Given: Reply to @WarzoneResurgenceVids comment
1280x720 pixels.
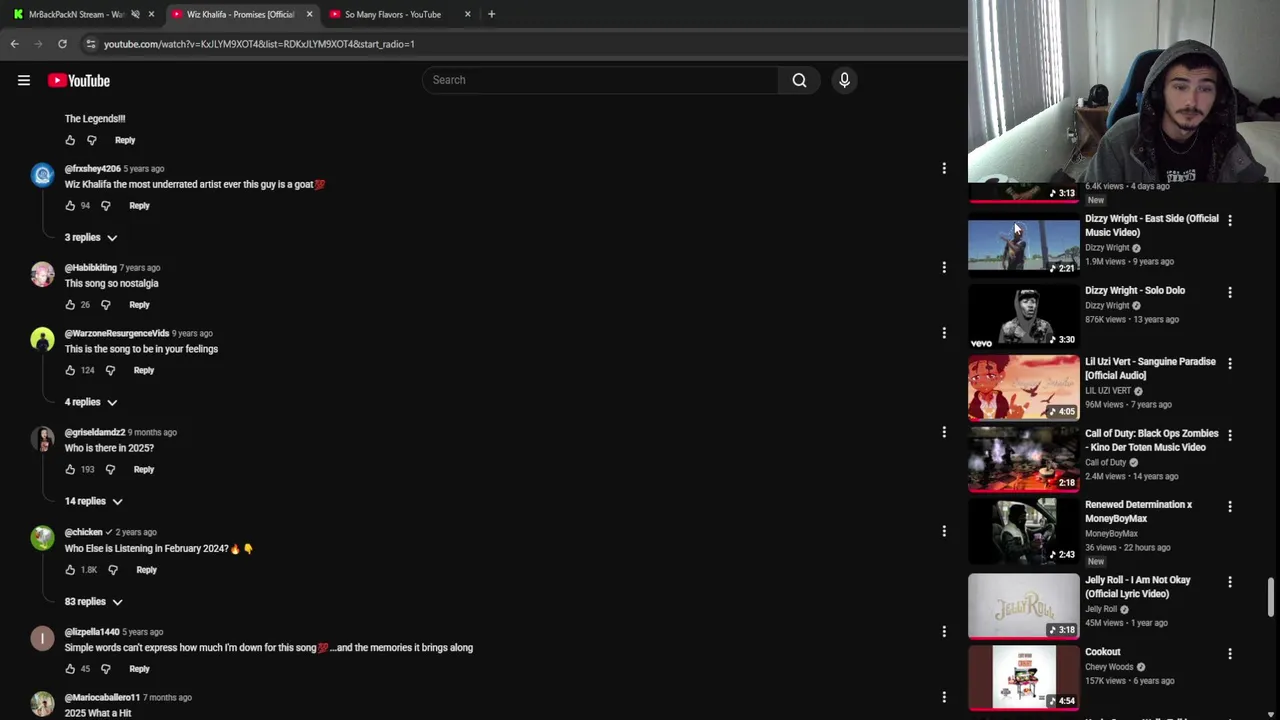Looking at the screenshot, I should 144,371.
